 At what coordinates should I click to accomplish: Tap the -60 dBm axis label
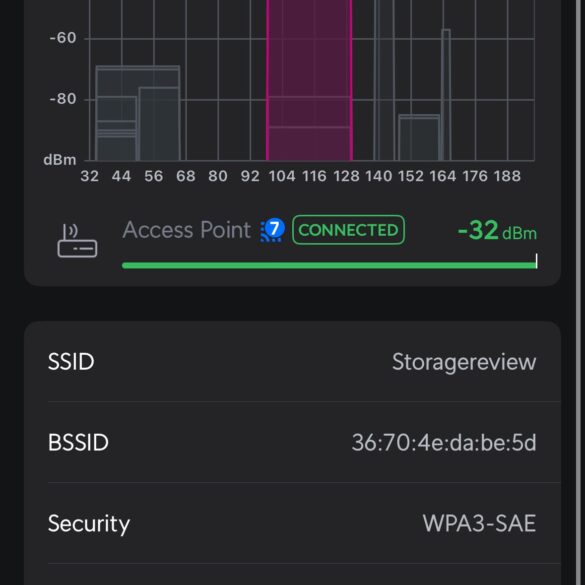click(63, 38)
